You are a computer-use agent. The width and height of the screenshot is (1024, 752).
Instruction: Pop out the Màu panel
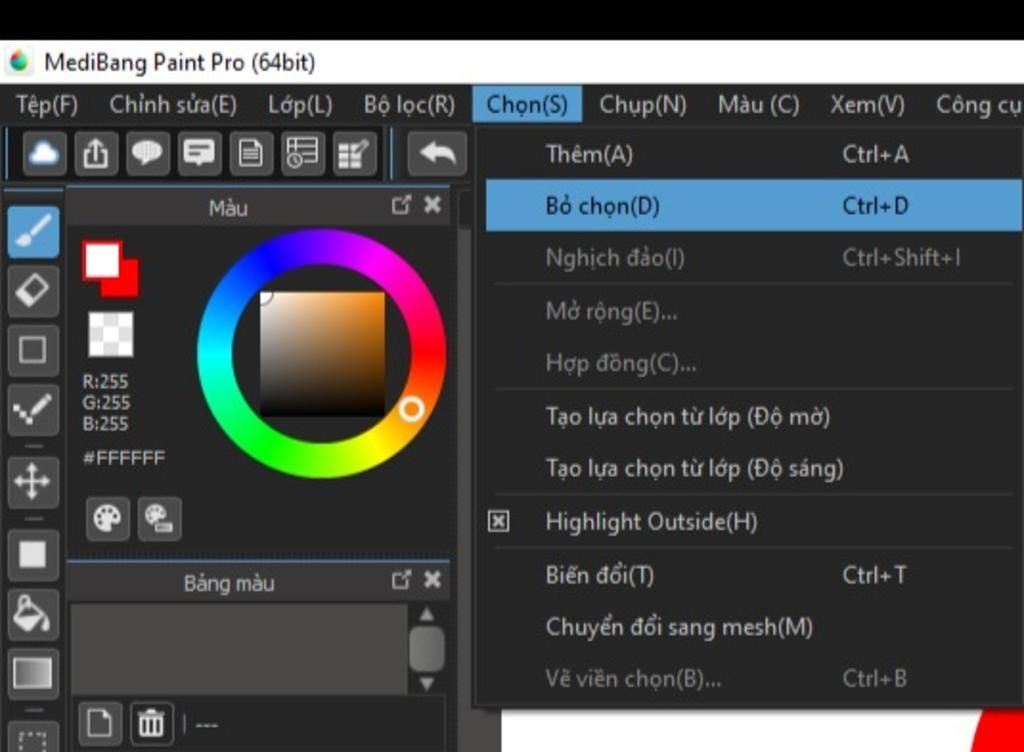point(402,206)
